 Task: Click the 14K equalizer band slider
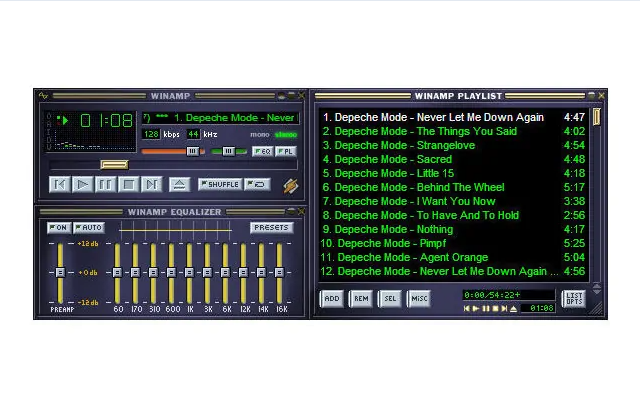pyautogui.click(x=261, y=272)
